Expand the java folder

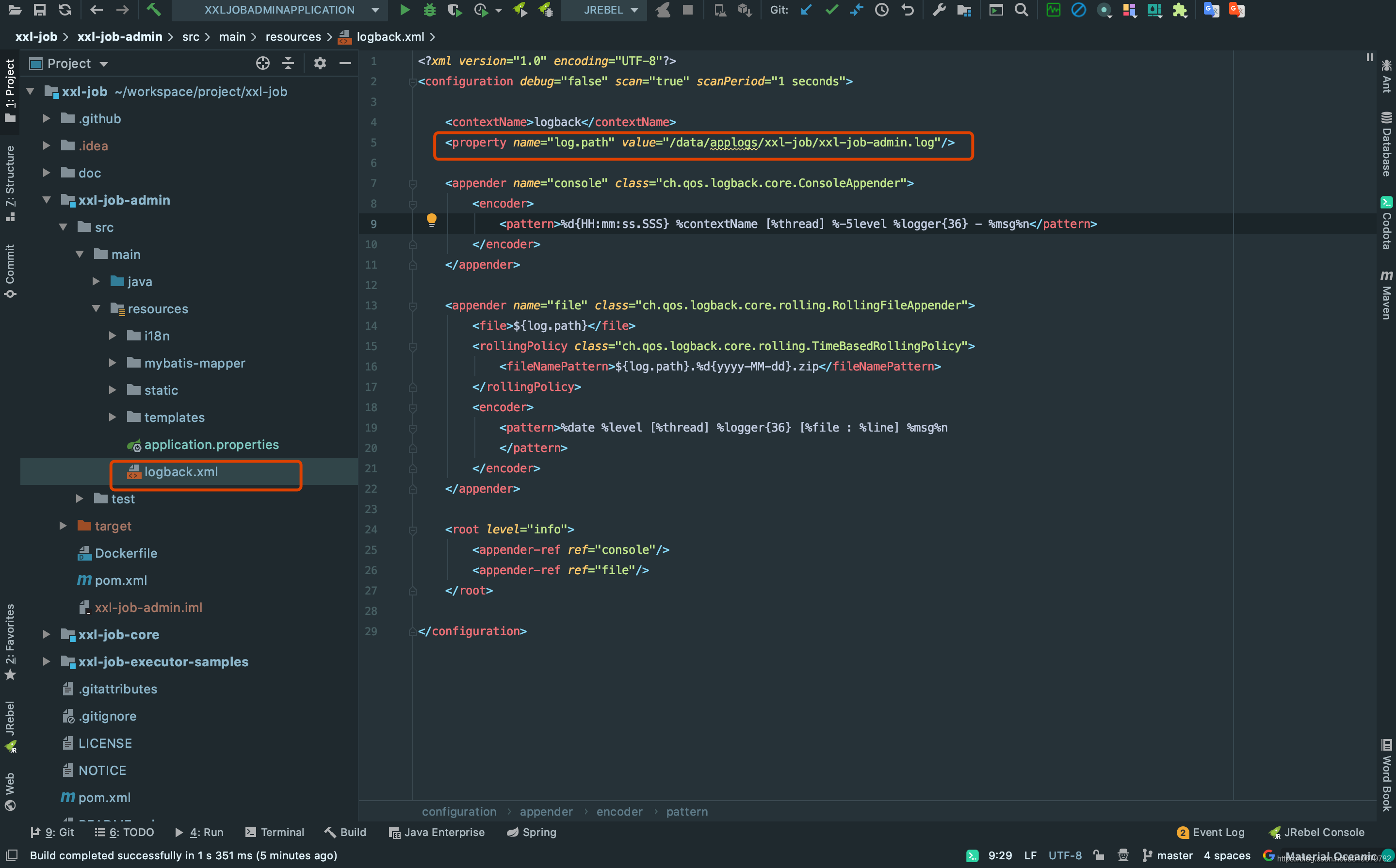click(96, 281)
